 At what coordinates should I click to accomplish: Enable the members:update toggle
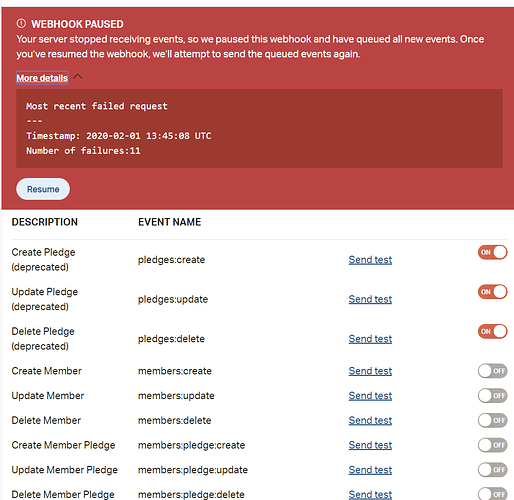492,396
